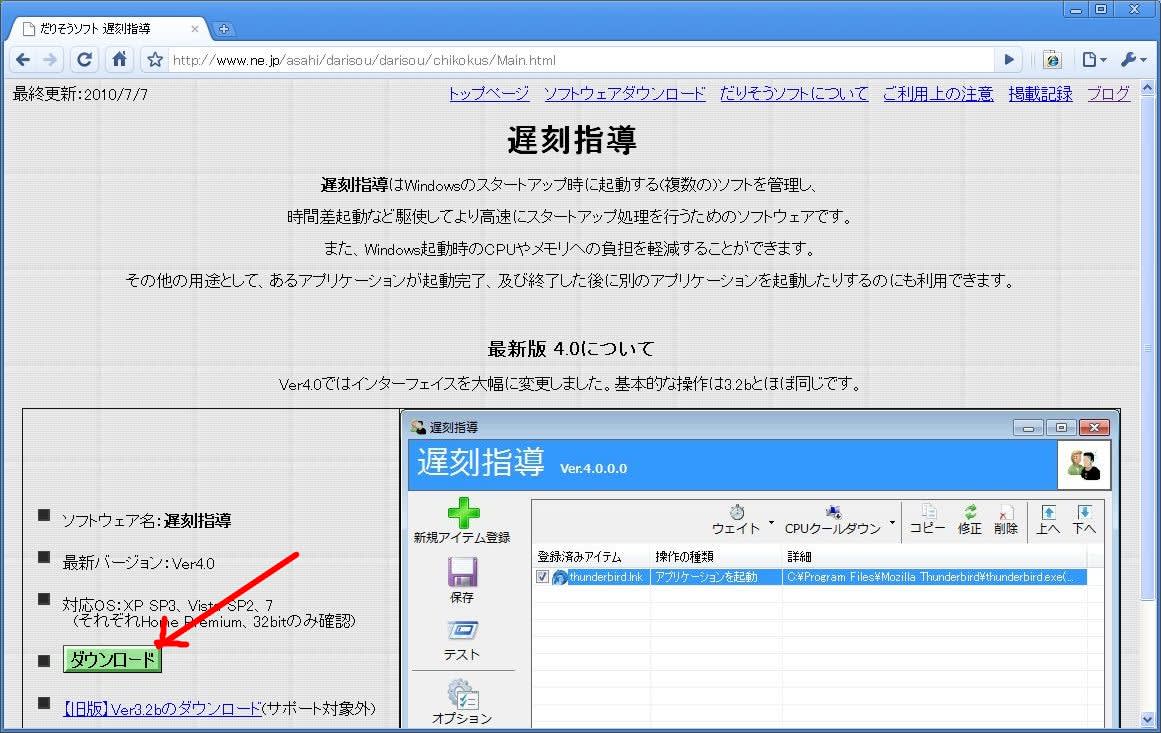Click the green ダウンロード button
Screen dimensions: 1161x733
(x=112, y=660)
